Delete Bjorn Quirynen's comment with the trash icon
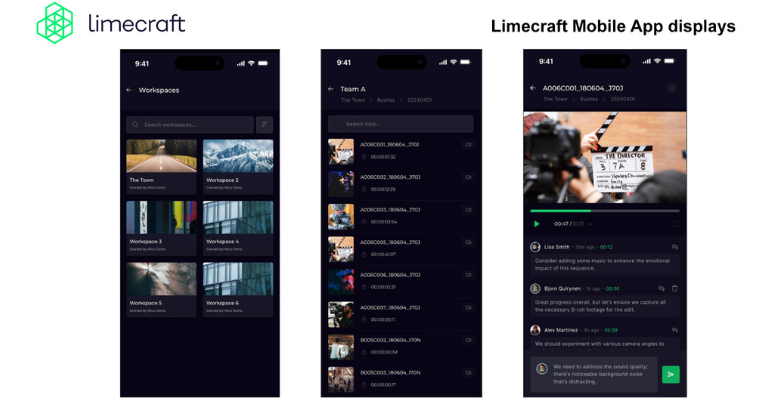780x405 pixels. point(675,288)
